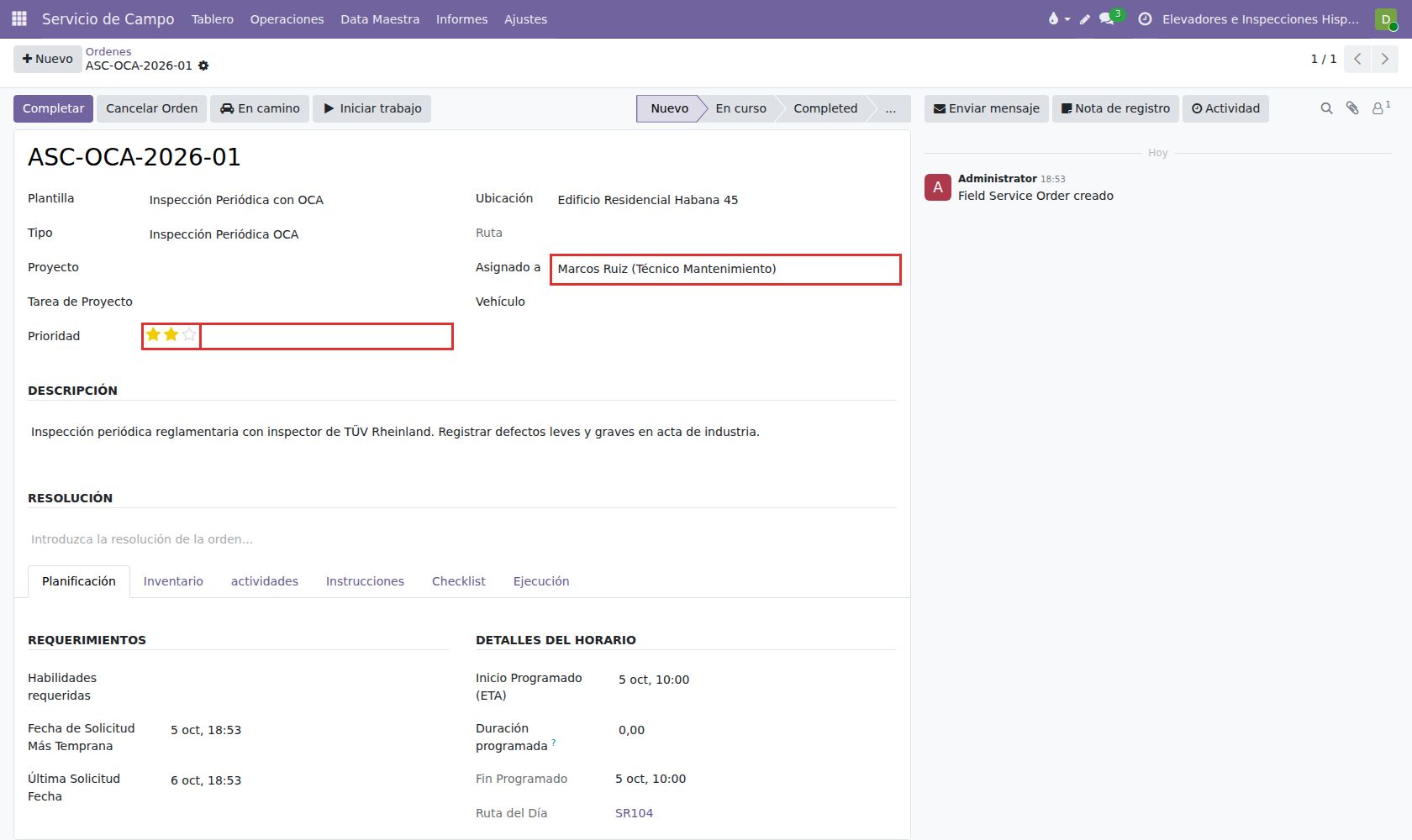1412x840 pixels.
Task: Click Enviar mensaje button
Action: (x=987, y=108)
